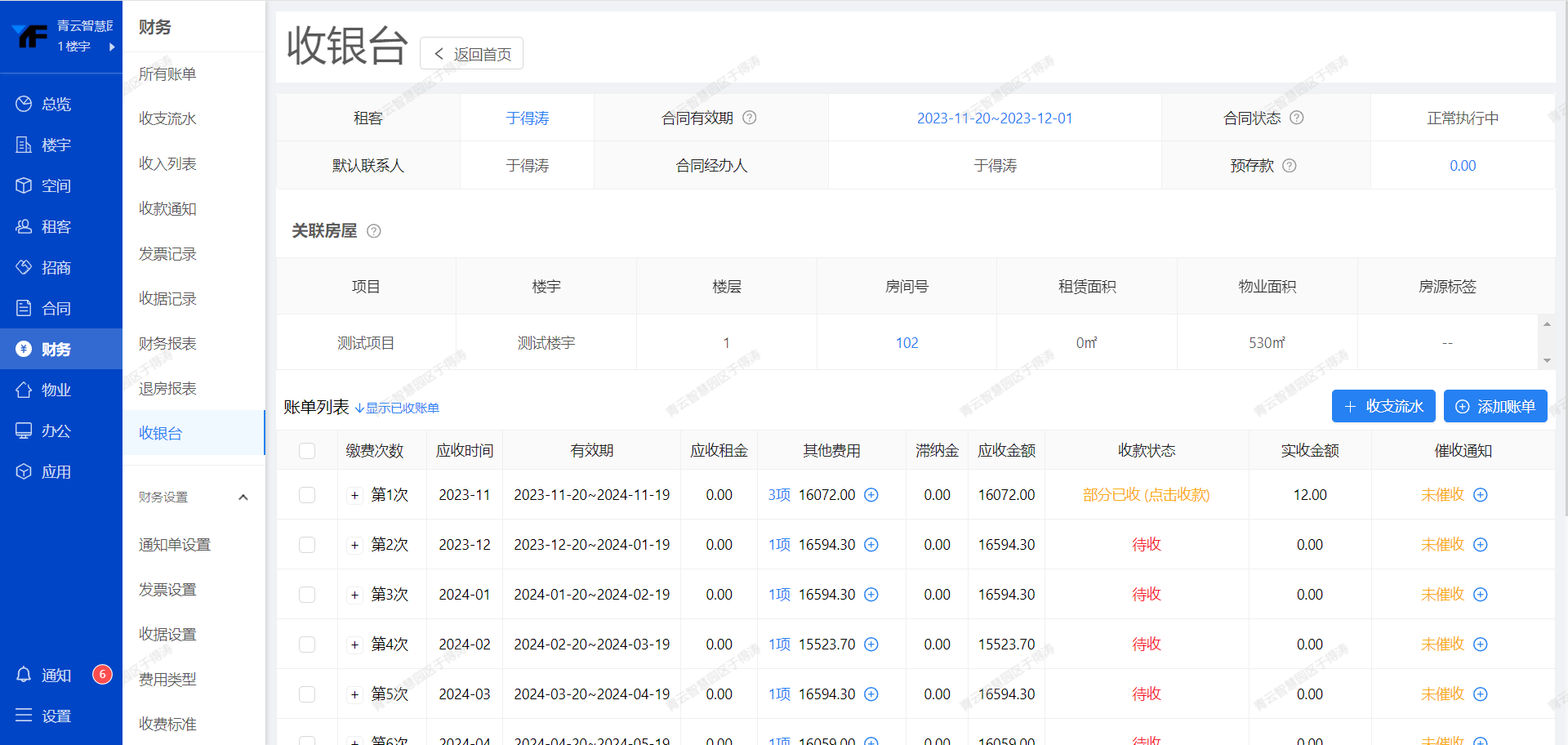Click 返回首页 back button
Viewport: 1568px width, 745px height.
471,54
